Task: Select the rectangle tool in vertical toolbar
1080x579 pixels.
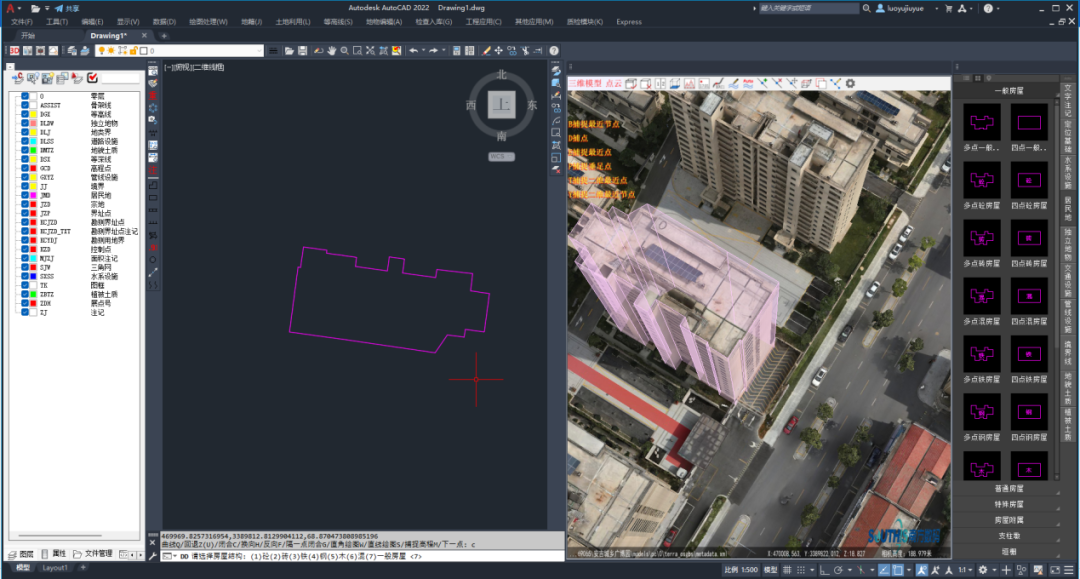Action: pyautogui.click(x=153, y=198)
